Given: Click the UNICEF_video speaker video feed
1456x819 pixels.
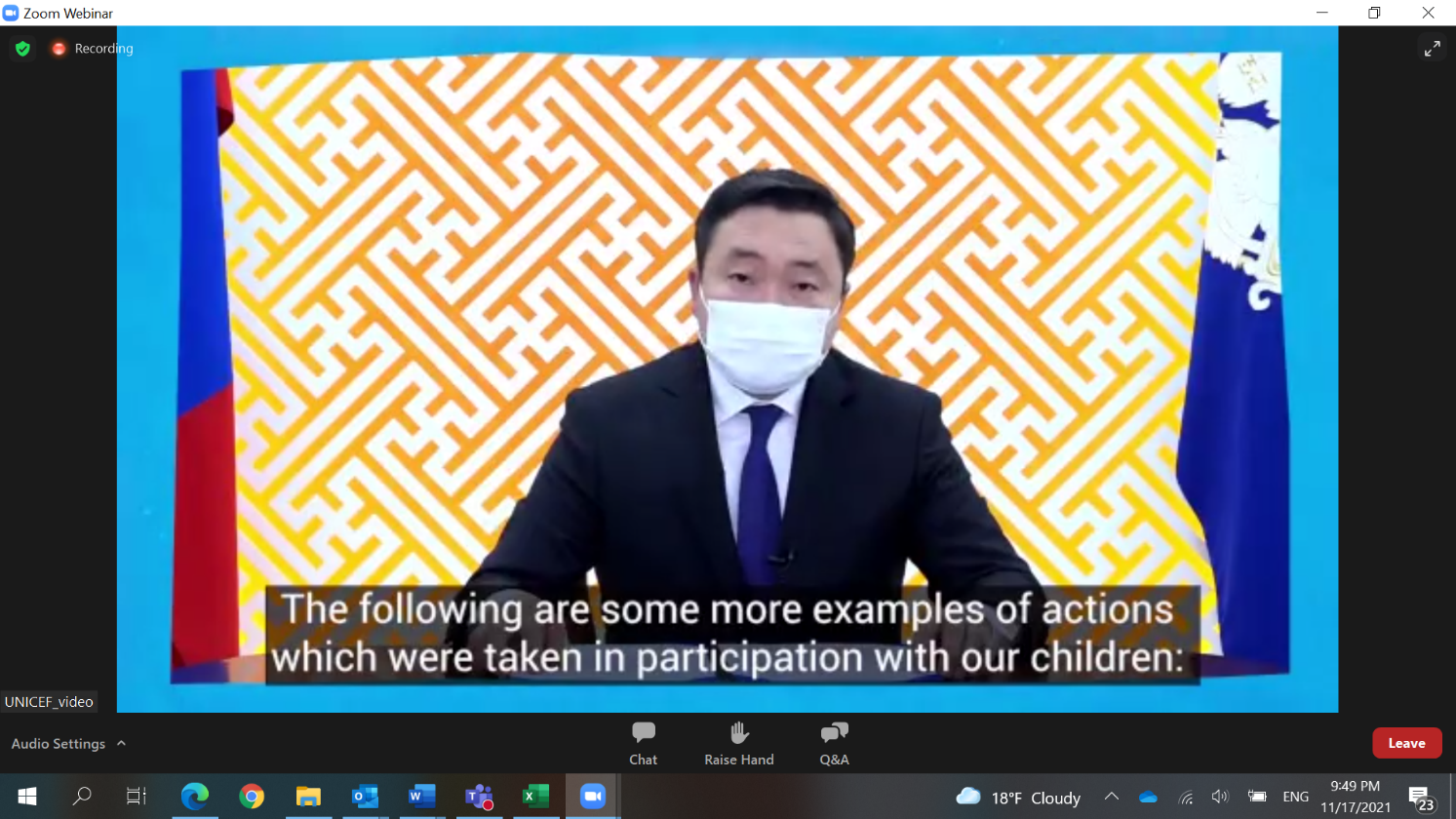Looking at the screenshot, I should [x=727, y=370].
